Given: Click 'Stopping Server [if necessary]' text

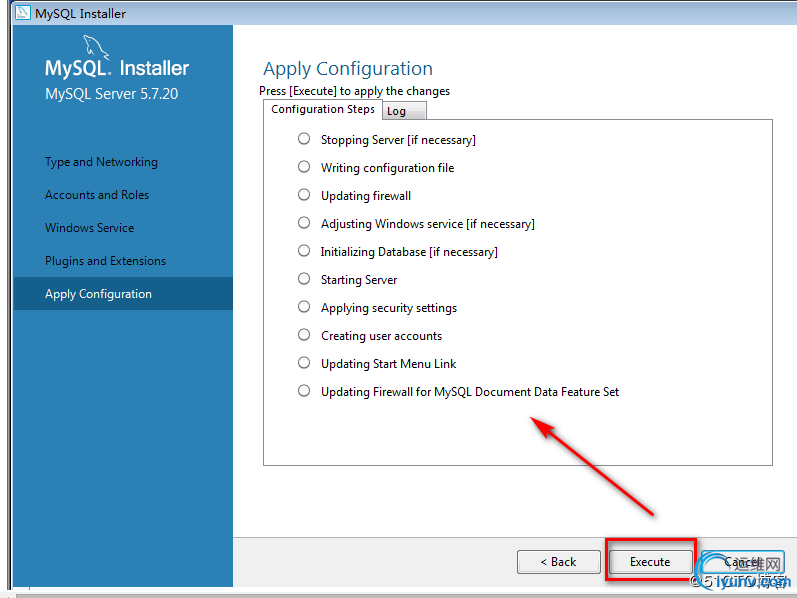Looking at the screenshot, I should point(398,140).
